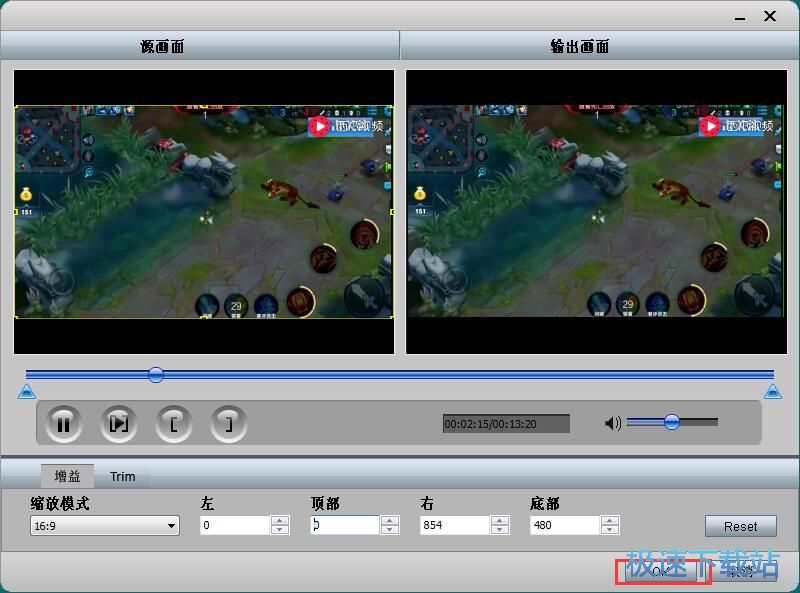800x593 pixels.
Task: Increase the 底部 value with up arrow
Action: tap(610, 521)
